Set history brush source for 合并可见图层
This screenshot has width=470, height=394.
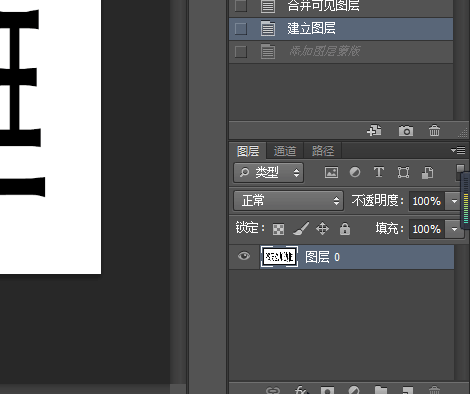tap(241, 6)
